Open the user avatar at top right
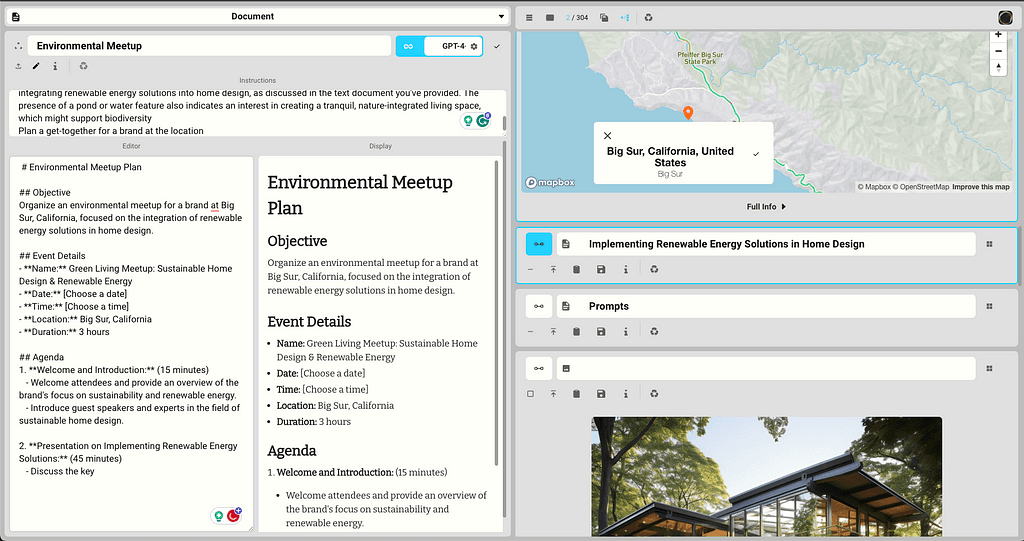This screenshot has height=541, width=1024. [1006, 18]
